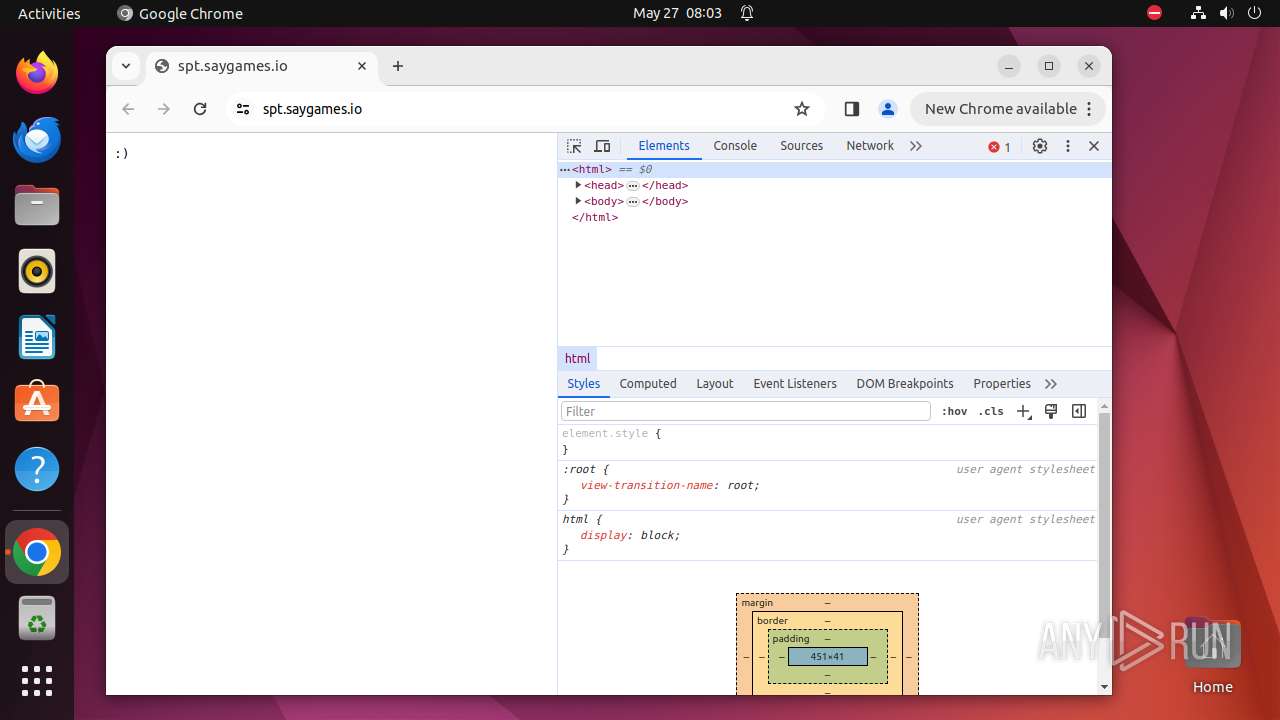This screenshot has width=1280, height=720.
Task: Toggle the computed styles sidebar icon
Action: click(x=1079, y=411)
